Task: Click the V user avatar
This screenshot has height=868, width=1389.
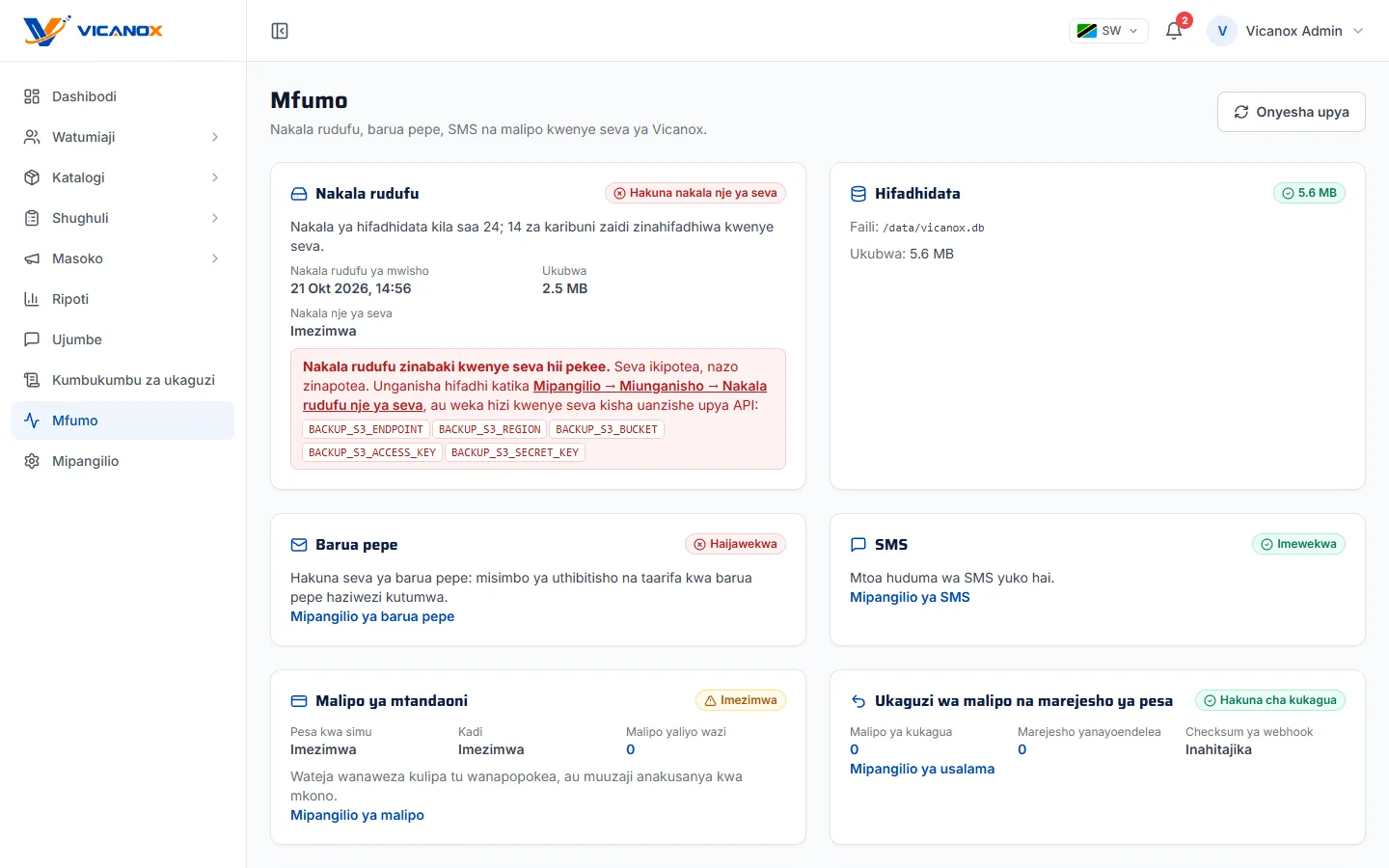Action: pyautogui.click(x=1222, y=31)
